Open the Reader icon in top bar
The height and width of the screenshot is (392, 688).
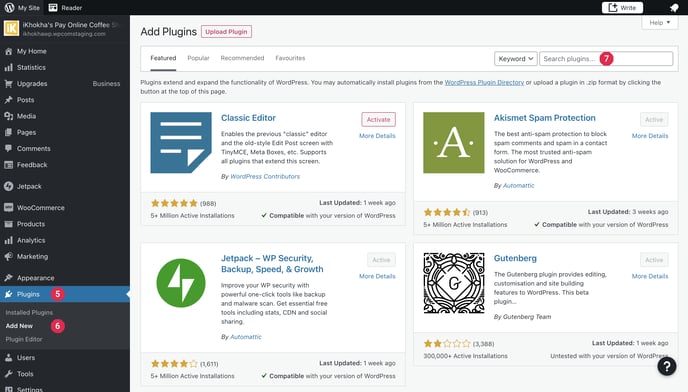click(53, 7)
